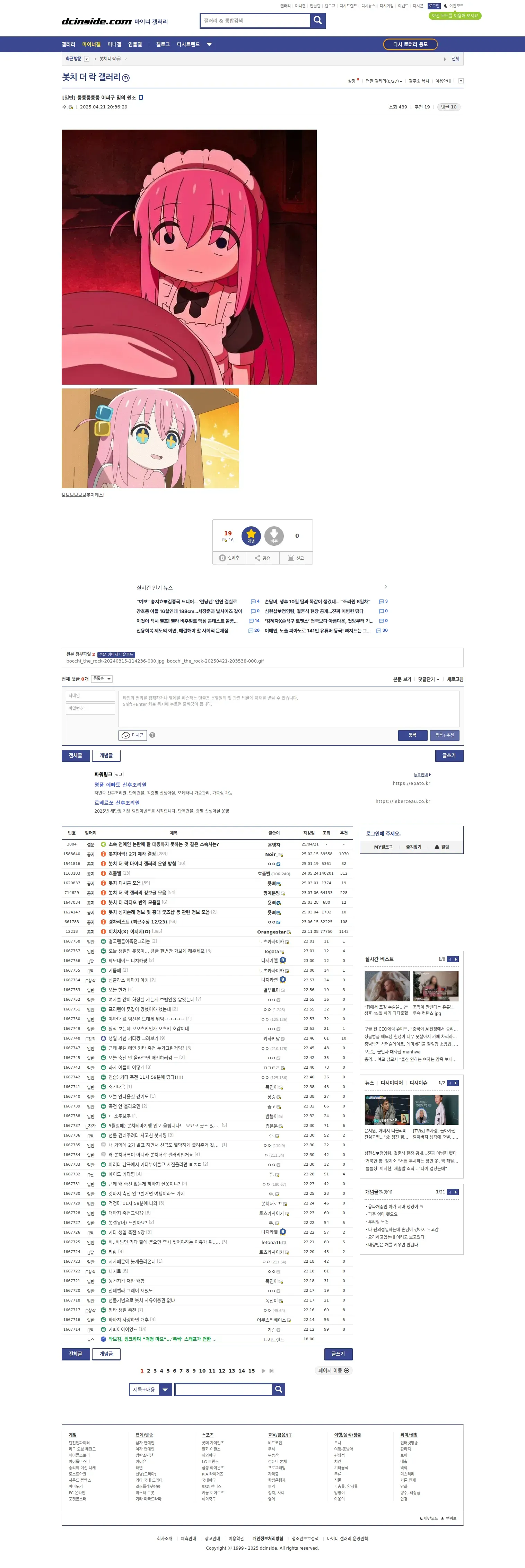Open 최근 방문 dropdown arrow
Viewport: 525px width, 1568px height.
pos(87,59)
